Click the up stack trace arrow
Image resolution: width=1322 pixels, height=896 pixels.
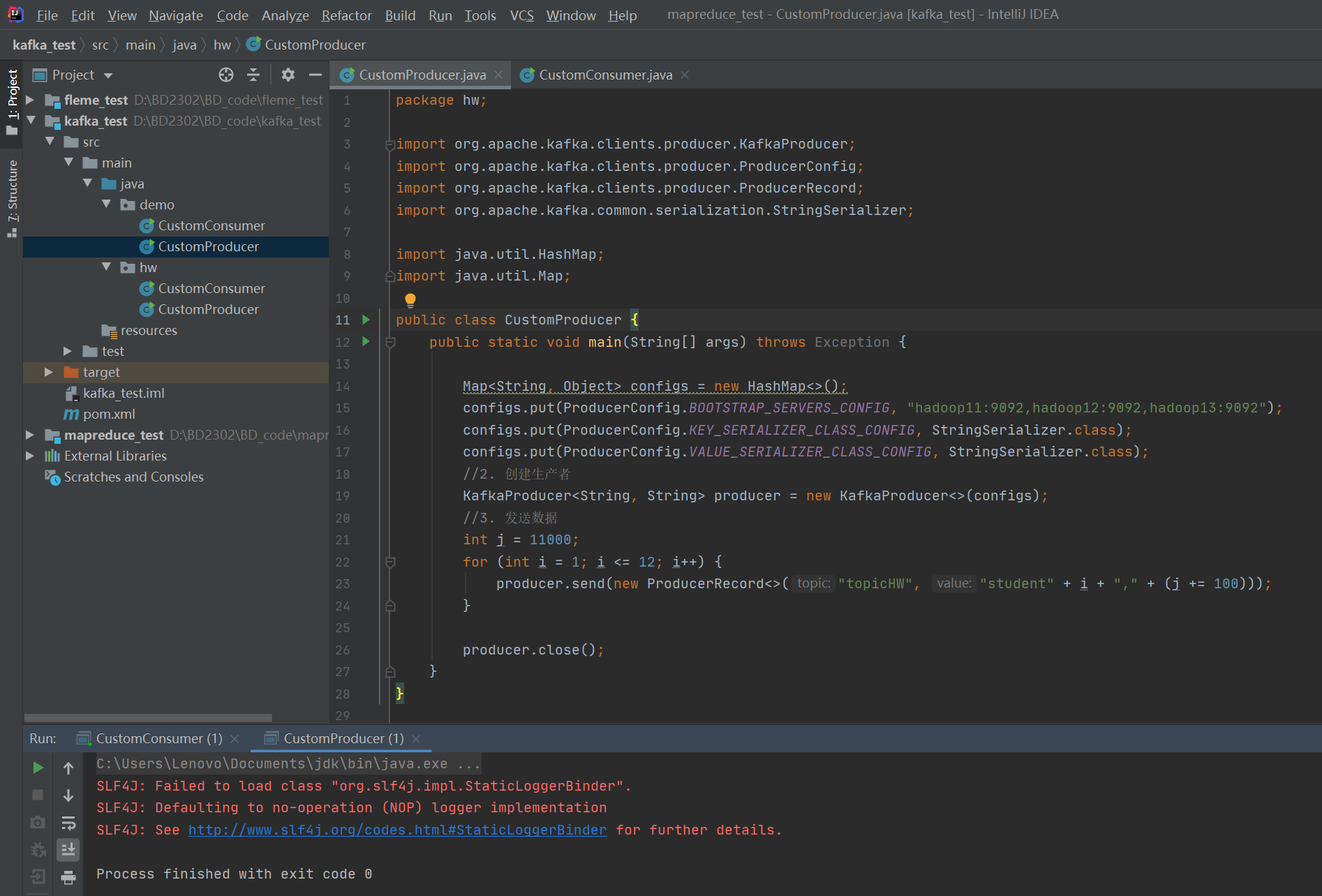(x=68, y=768)
